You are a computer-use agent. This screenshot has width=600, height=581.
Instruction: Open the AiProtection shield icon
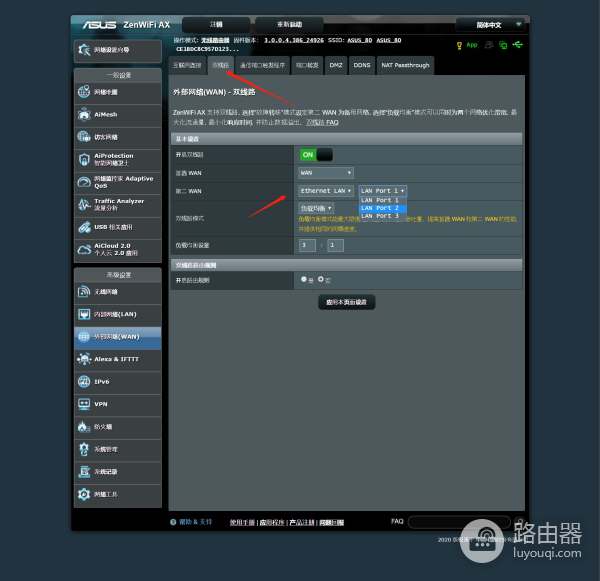(x=84, y=159)
